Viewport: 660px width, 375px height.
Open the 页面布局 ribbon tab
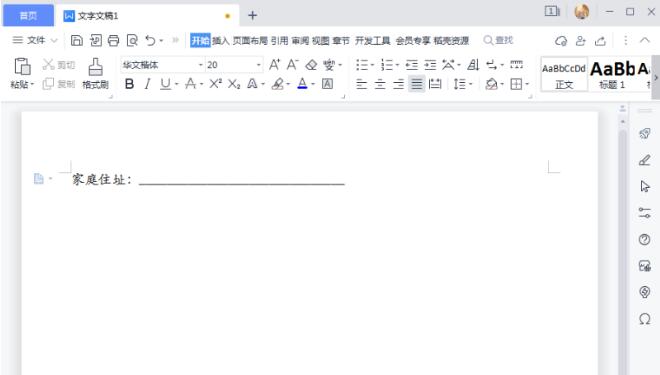click(250, 40)
